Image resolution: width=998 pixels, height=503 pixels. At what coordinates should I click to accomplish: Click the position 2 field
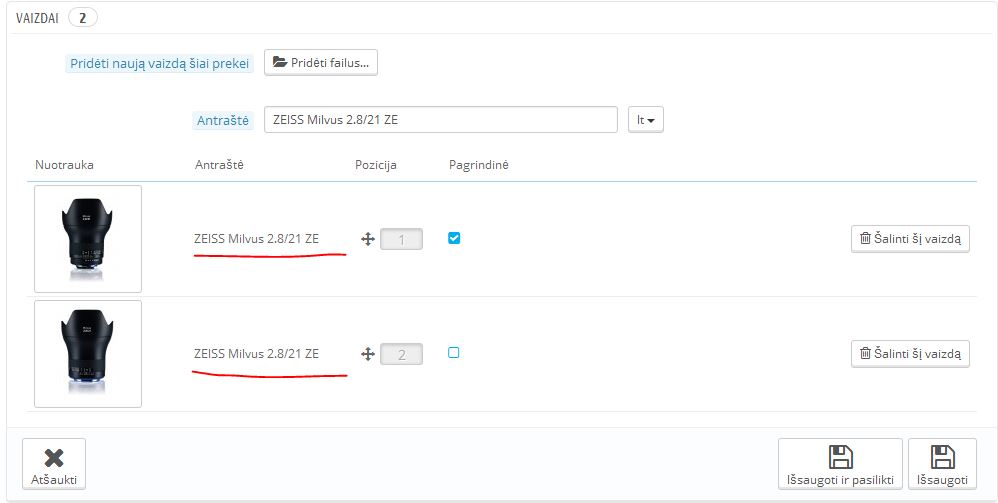(402, 354)
